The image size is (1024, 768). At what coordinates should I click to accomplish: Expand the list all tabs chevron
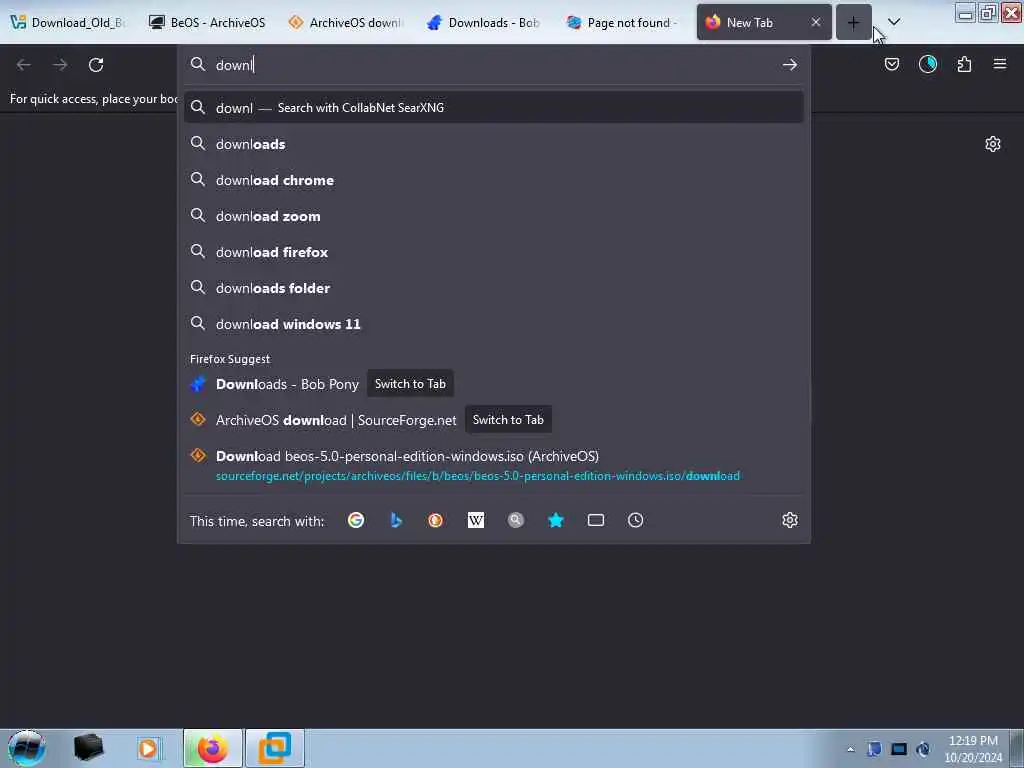(x=894, y=22)
